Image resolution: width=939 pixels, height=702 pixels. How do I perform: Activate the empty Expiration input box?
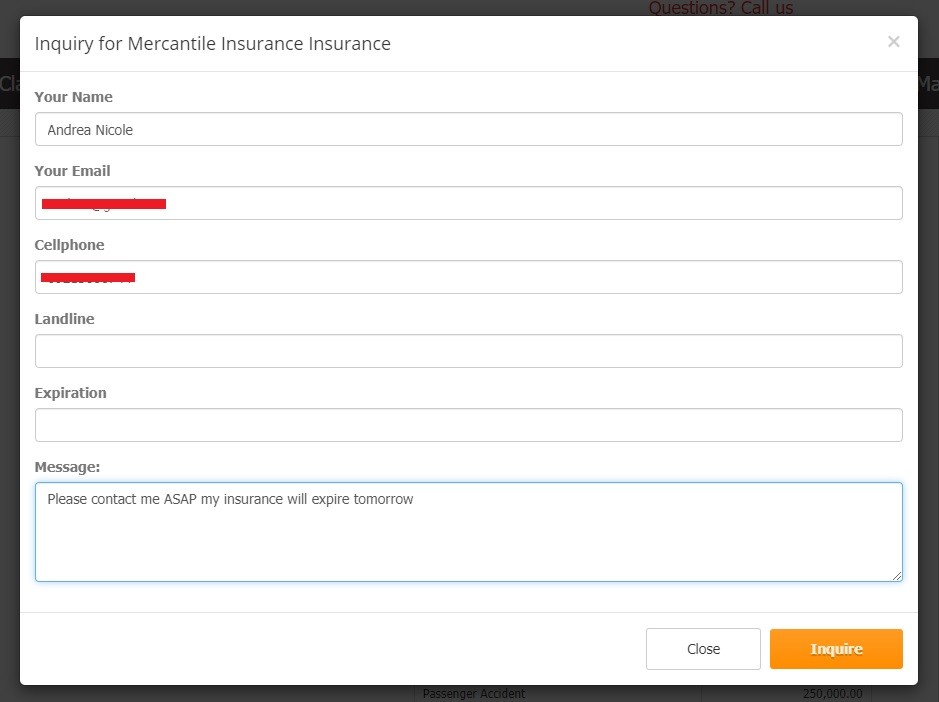tap(468, 425)
